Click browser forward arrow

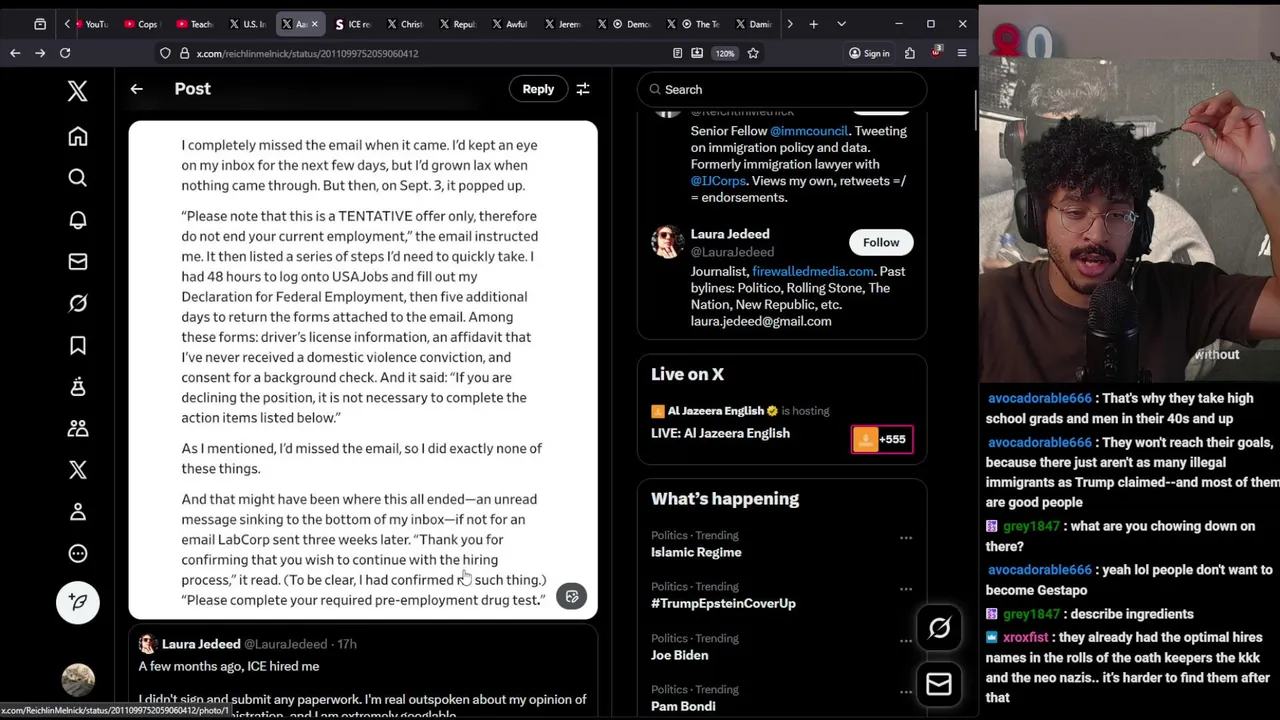(40, 53)
